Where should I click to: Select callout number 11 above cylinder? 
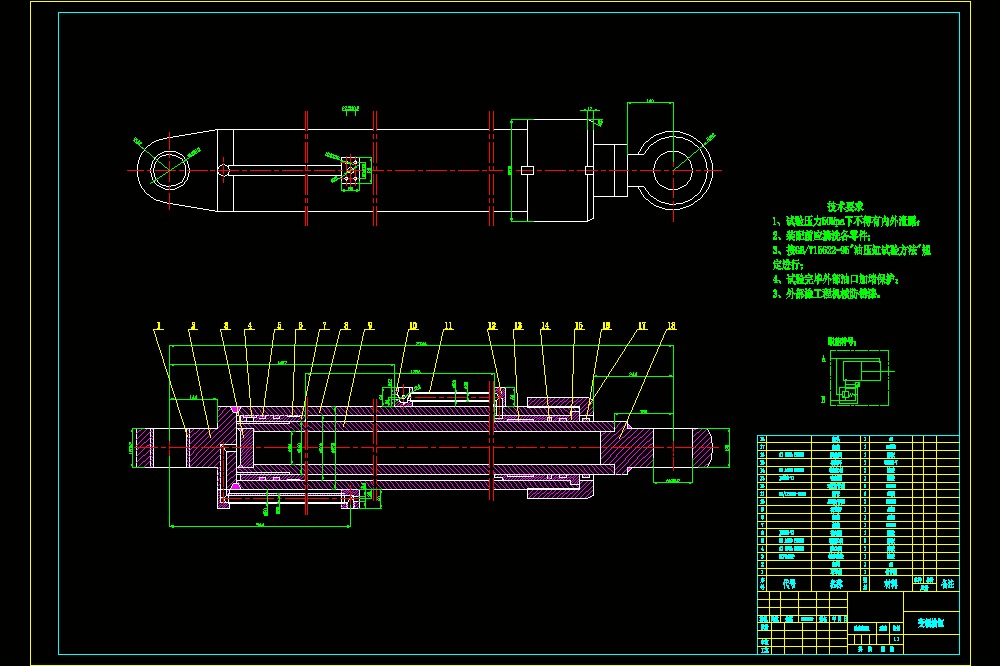pos(448,326)
